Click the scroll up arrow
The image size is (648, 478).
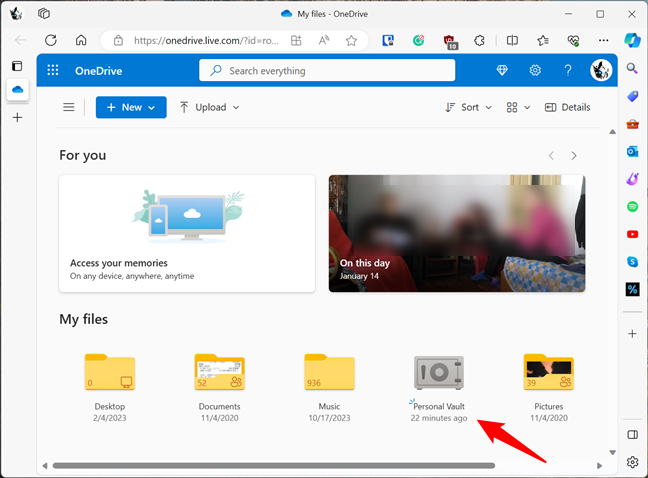(x=612, y=132)
